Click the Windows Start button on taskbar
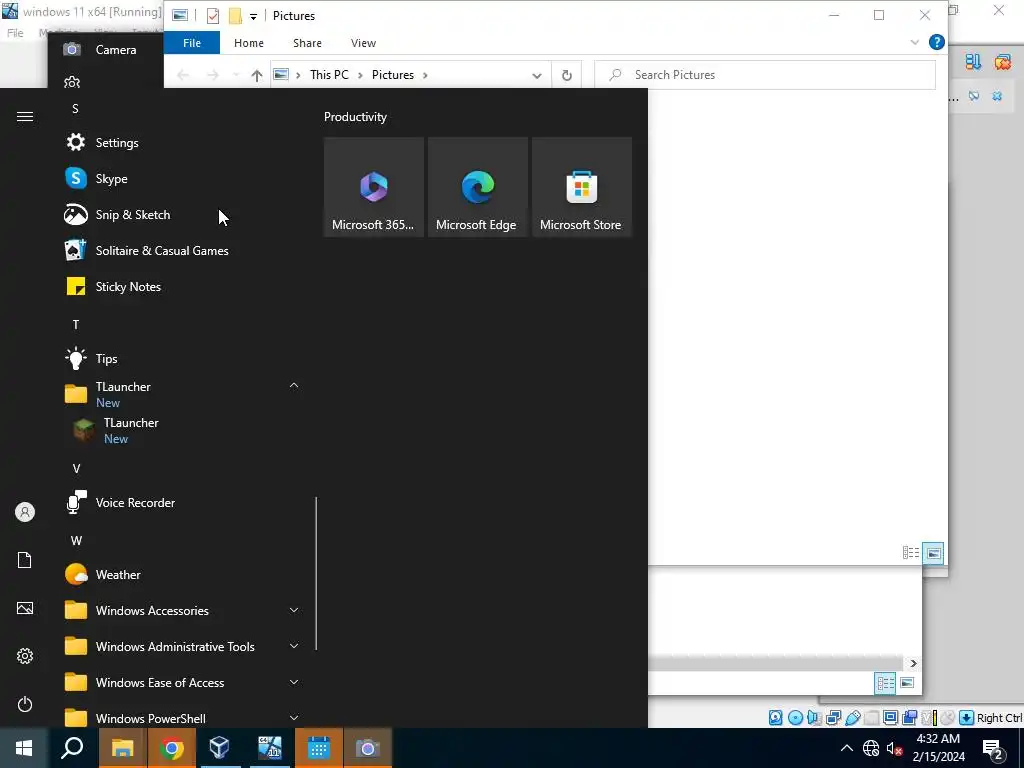The width and height of the screenshot is (1024, 768). click(x=24, y=748)
